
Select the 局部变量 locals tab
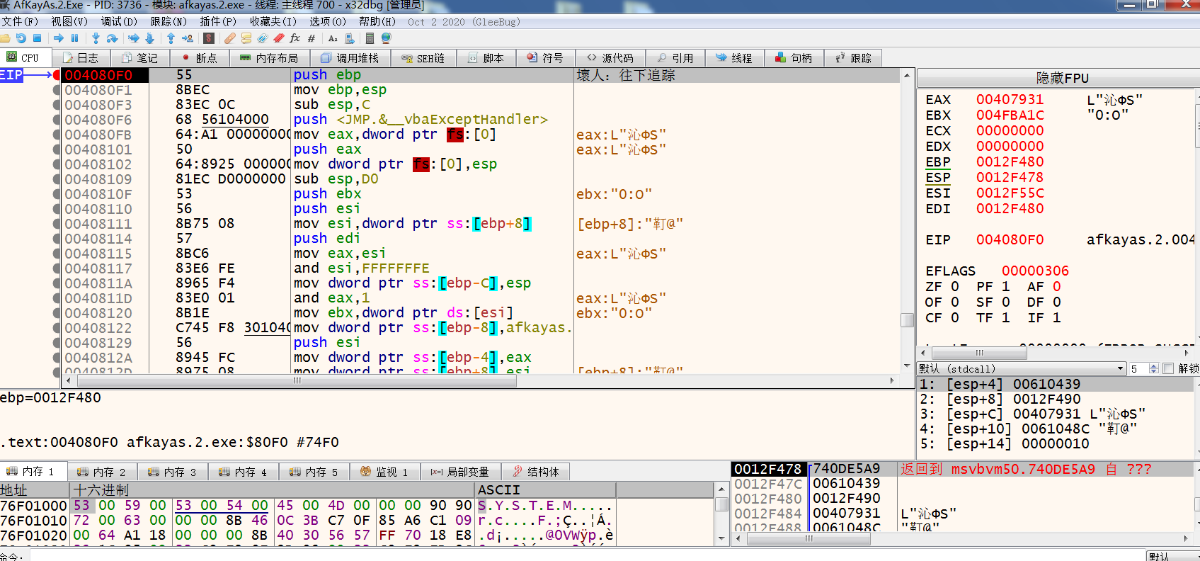pos(461,472)
